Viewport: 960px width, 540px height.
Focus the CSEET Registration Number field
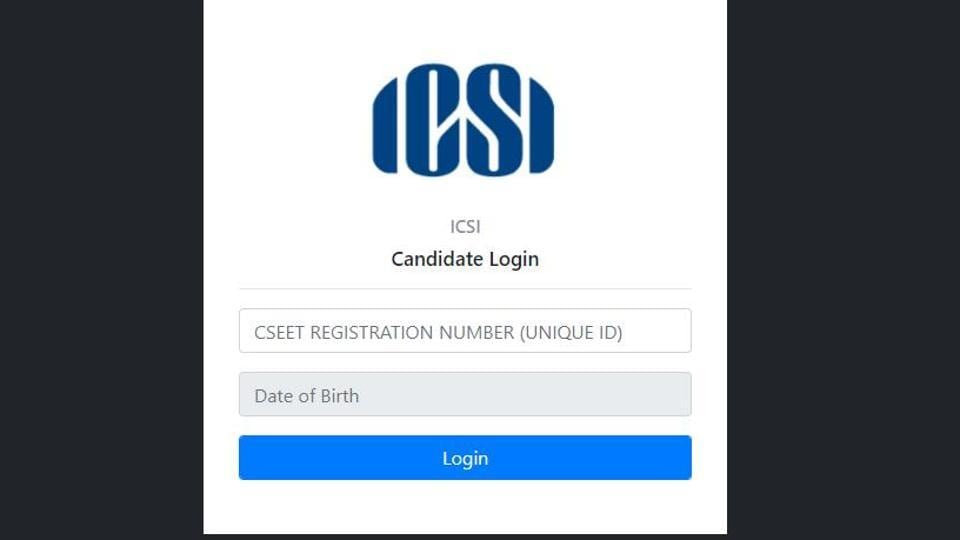tap(465, 331)
